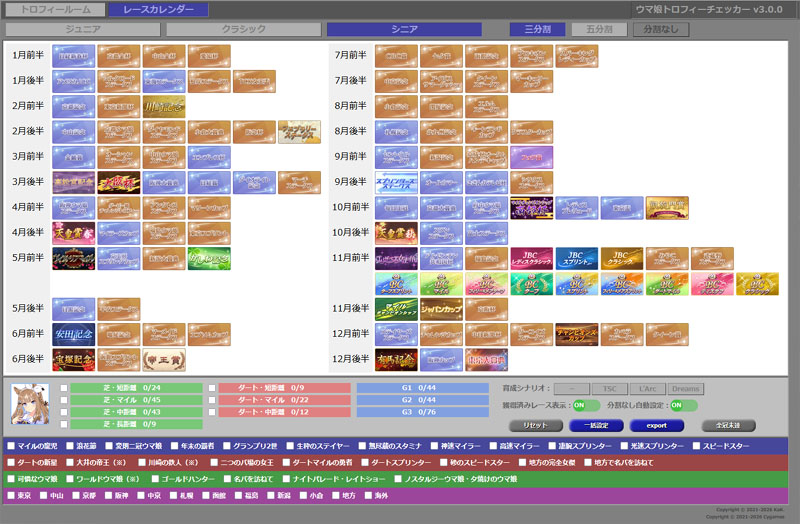Check the 東京 racecourse checkbox

point(11,495)
